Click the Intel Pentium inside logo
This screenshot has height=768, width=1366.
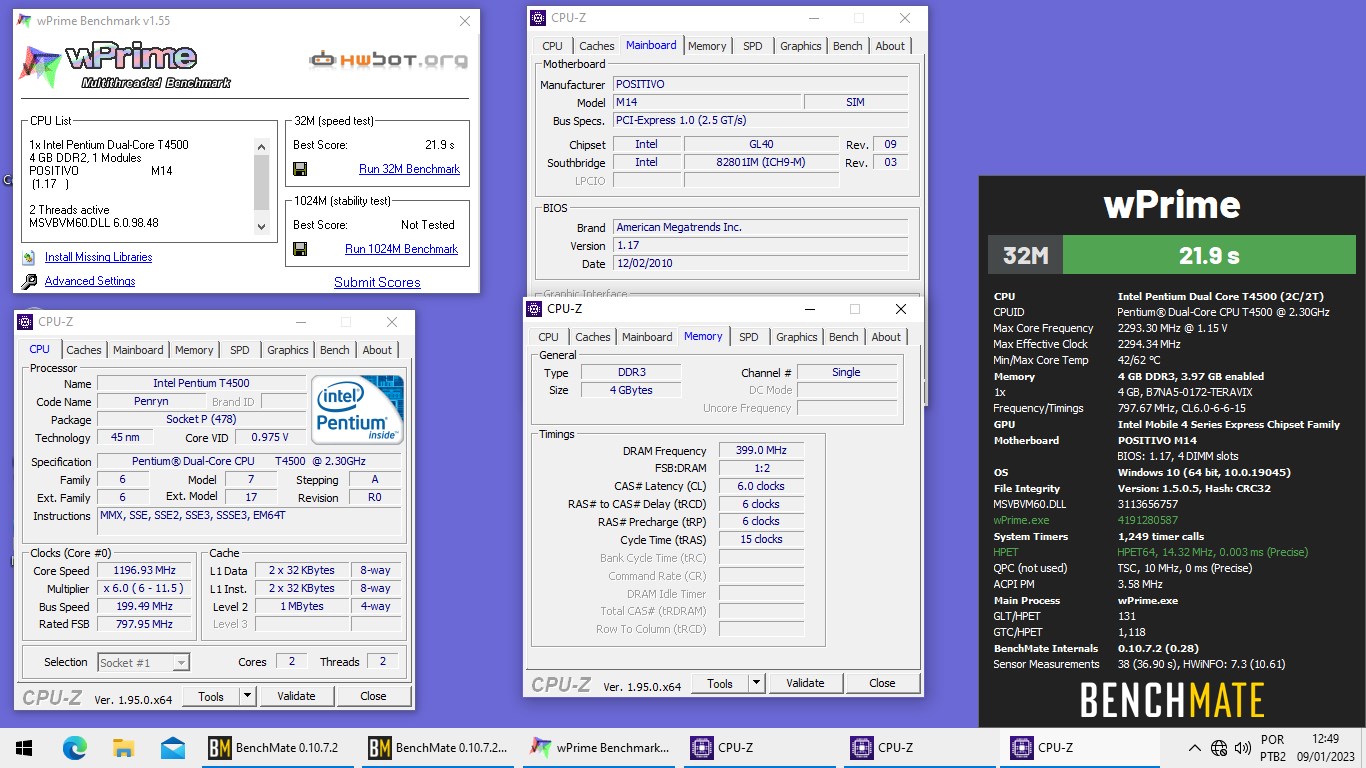pos(358,410)
